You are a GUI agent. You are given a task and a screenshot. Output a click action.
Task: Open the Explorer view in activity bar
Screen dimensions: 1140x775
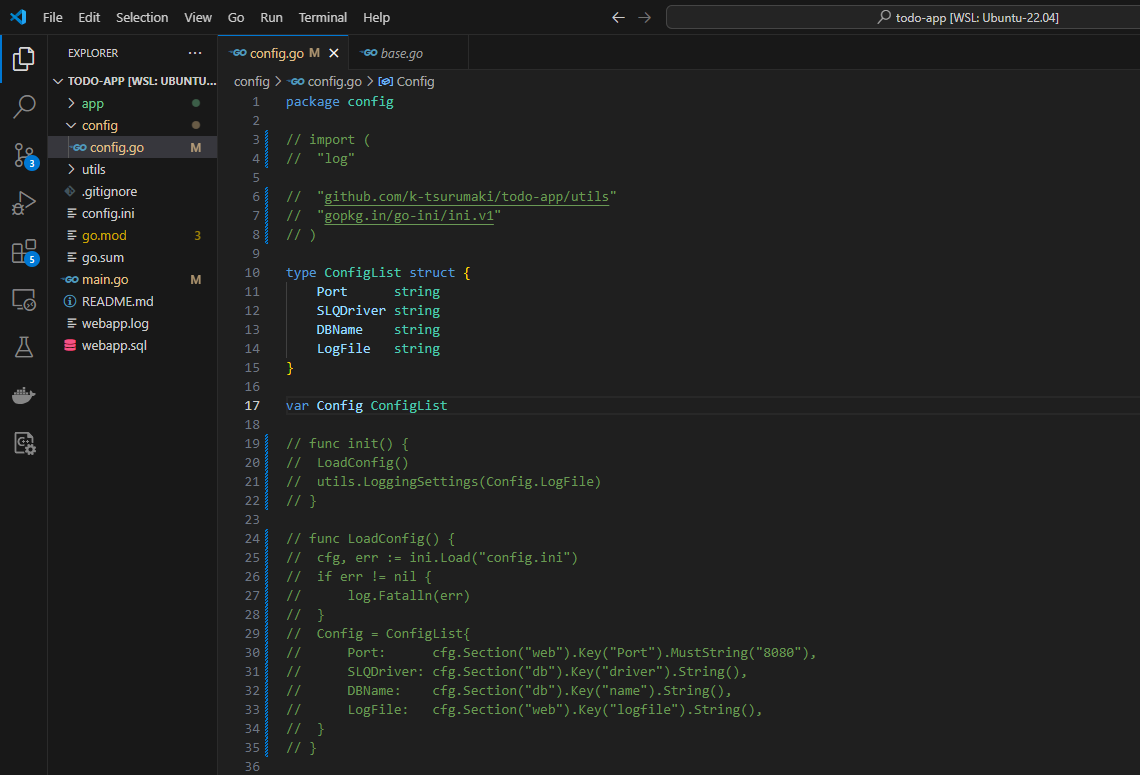[x=24, y=59]
